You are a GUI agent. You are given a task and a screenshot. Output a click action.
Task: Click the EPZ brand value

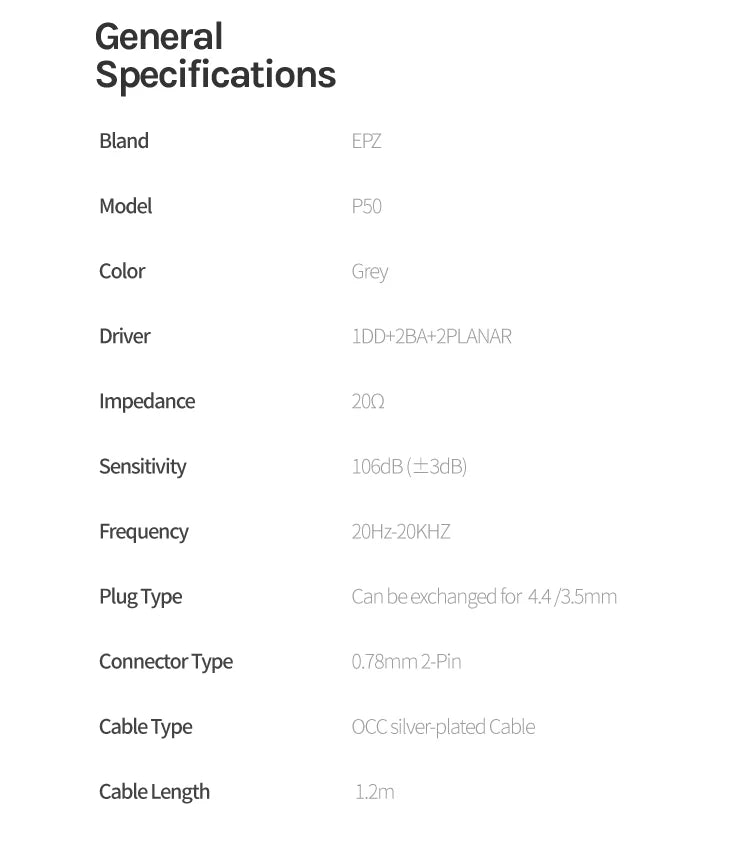(367, 141)
